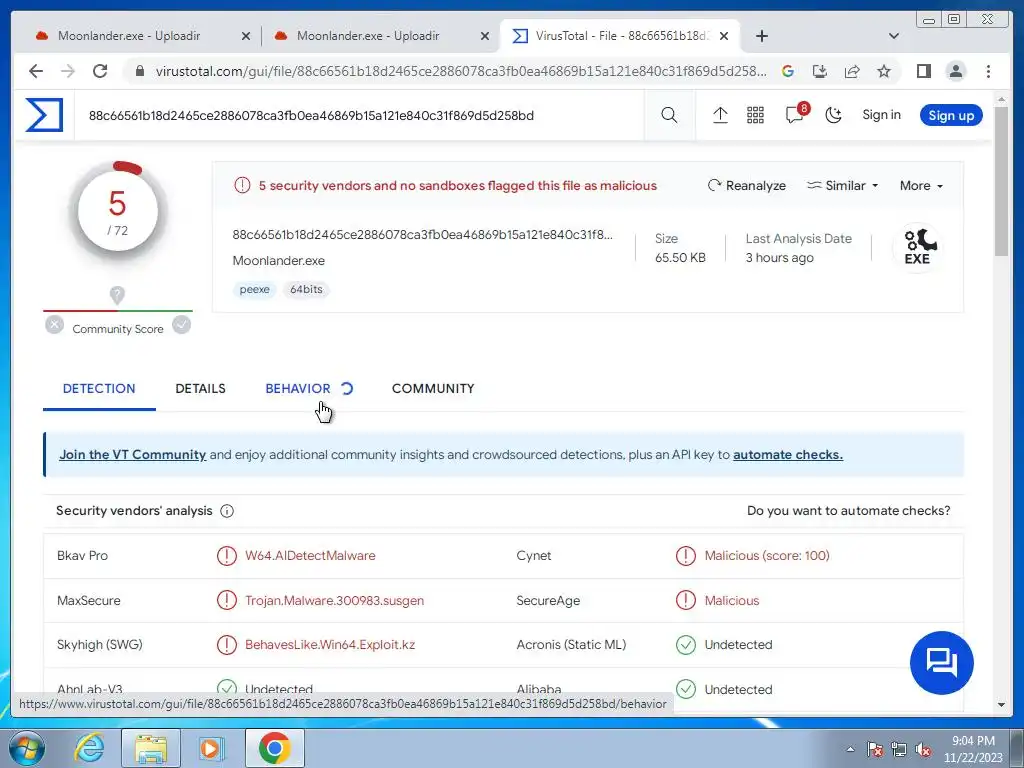Click the Reanalyze button
Viewport: 1024px width, 768px height.
(x=746, y=185)
